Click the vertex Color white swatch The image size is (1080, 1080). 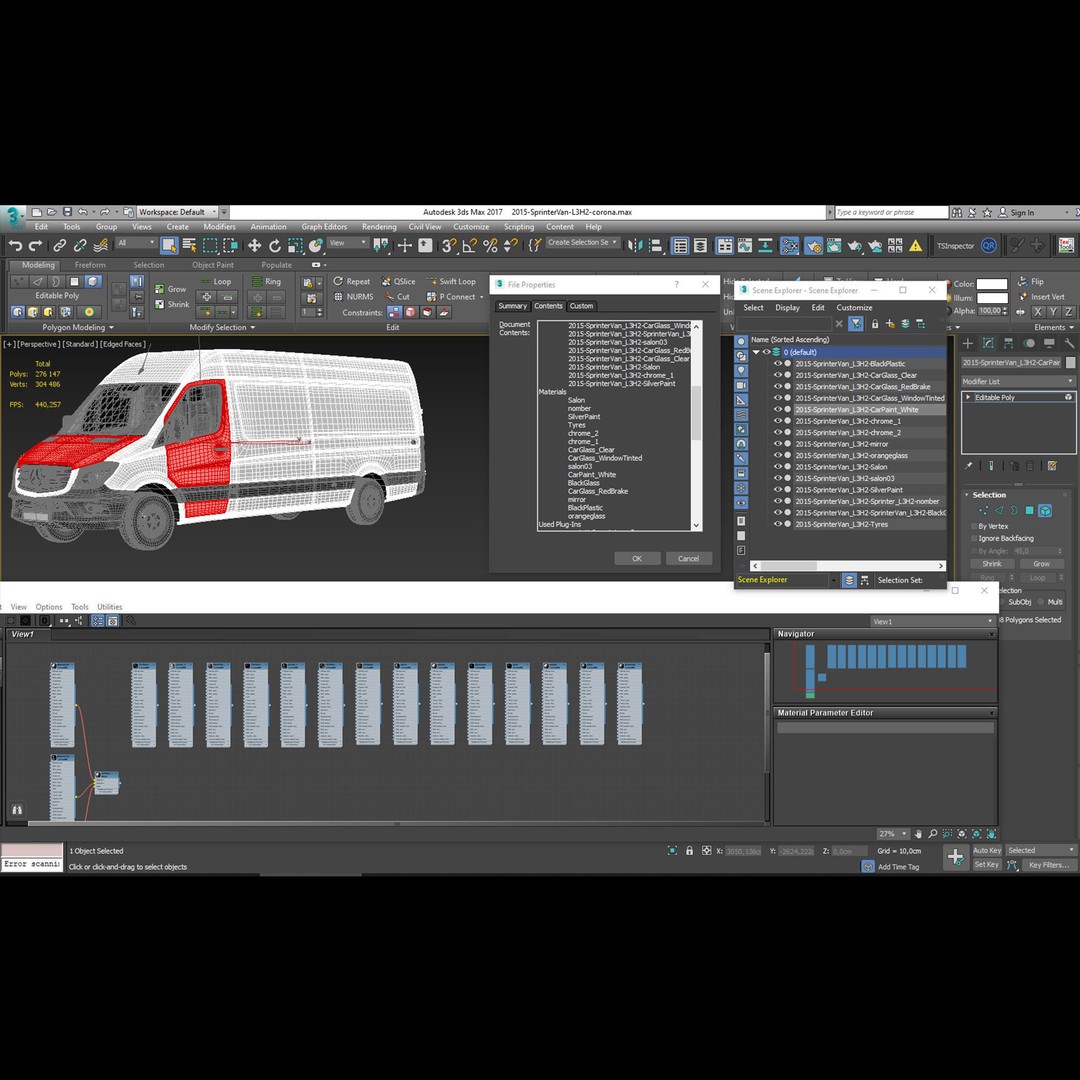992,284
